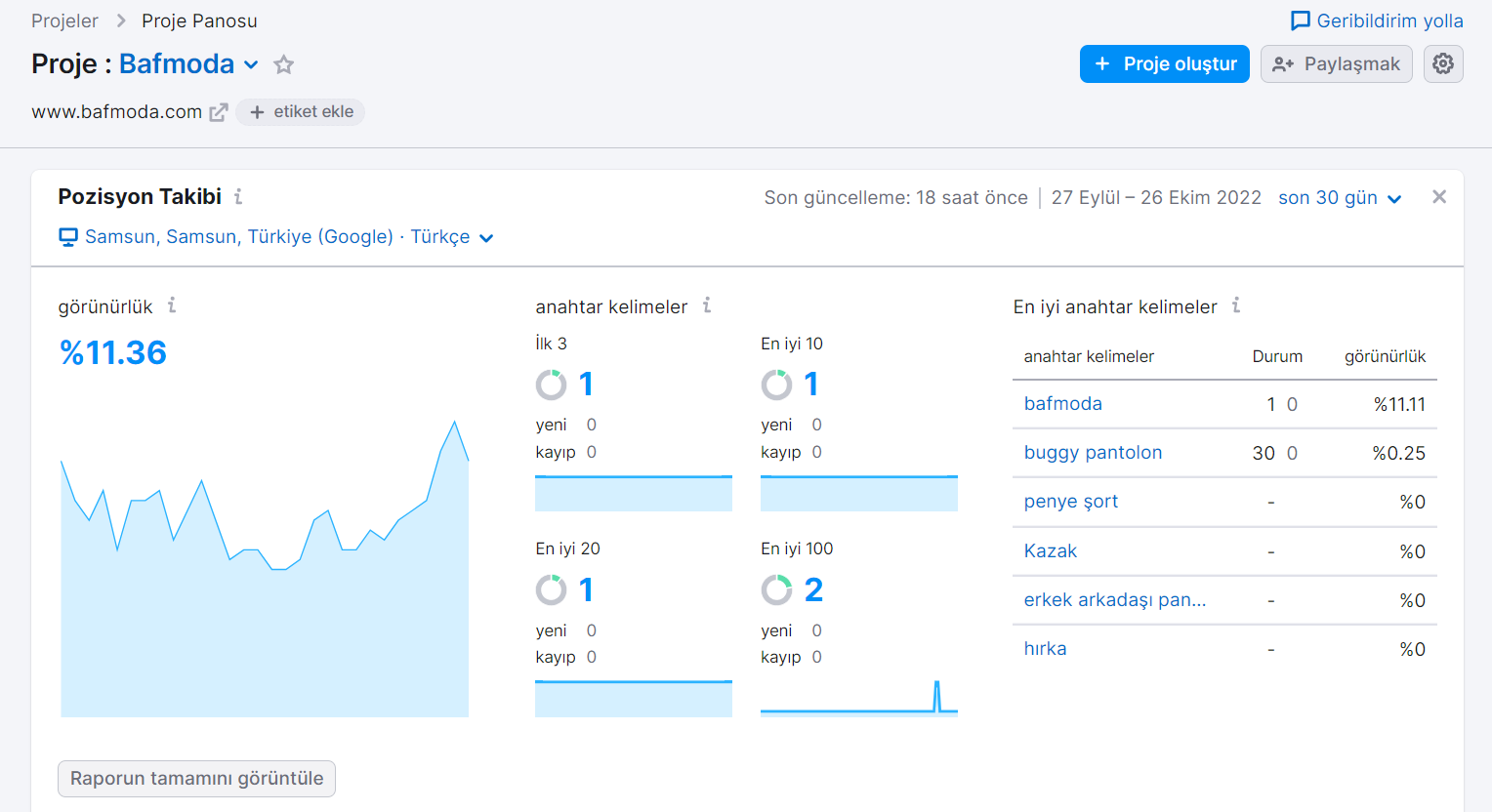Open the external link icon next to www.bafmoda.com
The image size is (1492, 812).
click(219, 112)
